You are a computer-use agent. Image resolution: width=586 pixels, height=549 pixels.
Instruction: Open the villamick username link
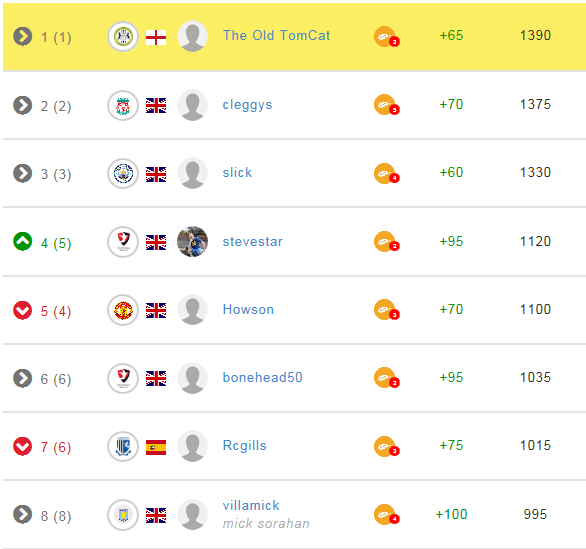(x=251, y=506)
